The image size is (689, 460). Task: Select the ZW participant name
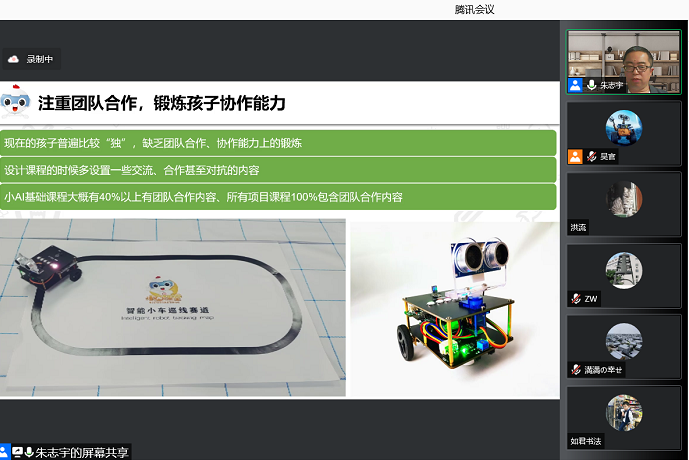pyautogui.click(x=591, y=299)
